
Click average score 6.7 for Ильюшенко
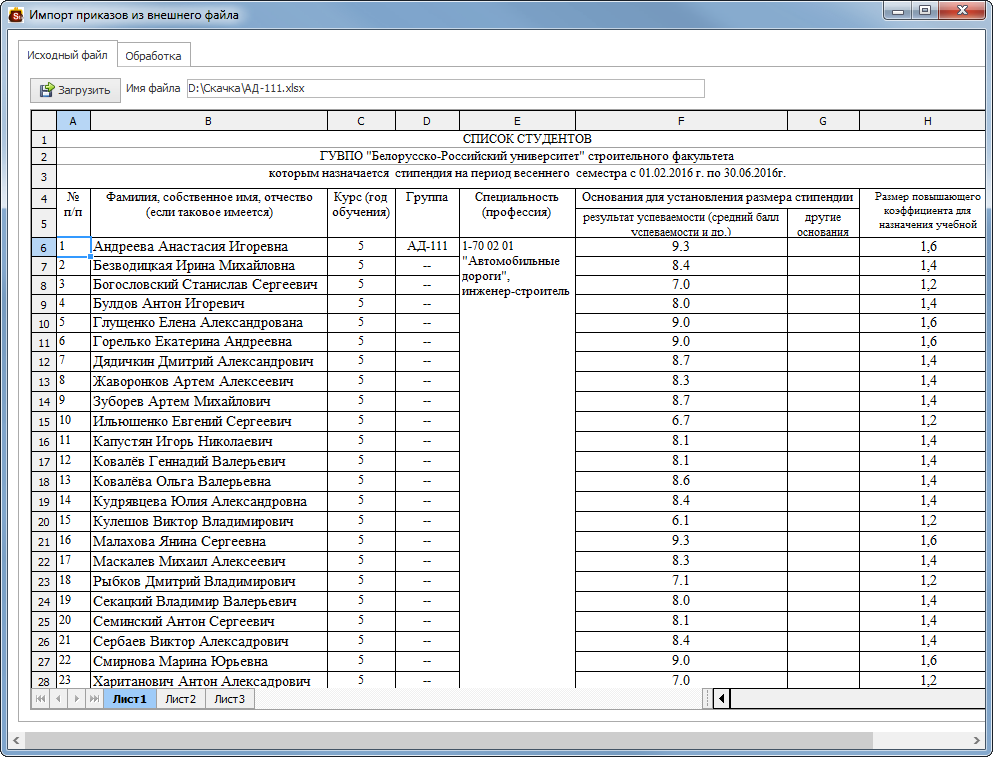coord(681,421)
